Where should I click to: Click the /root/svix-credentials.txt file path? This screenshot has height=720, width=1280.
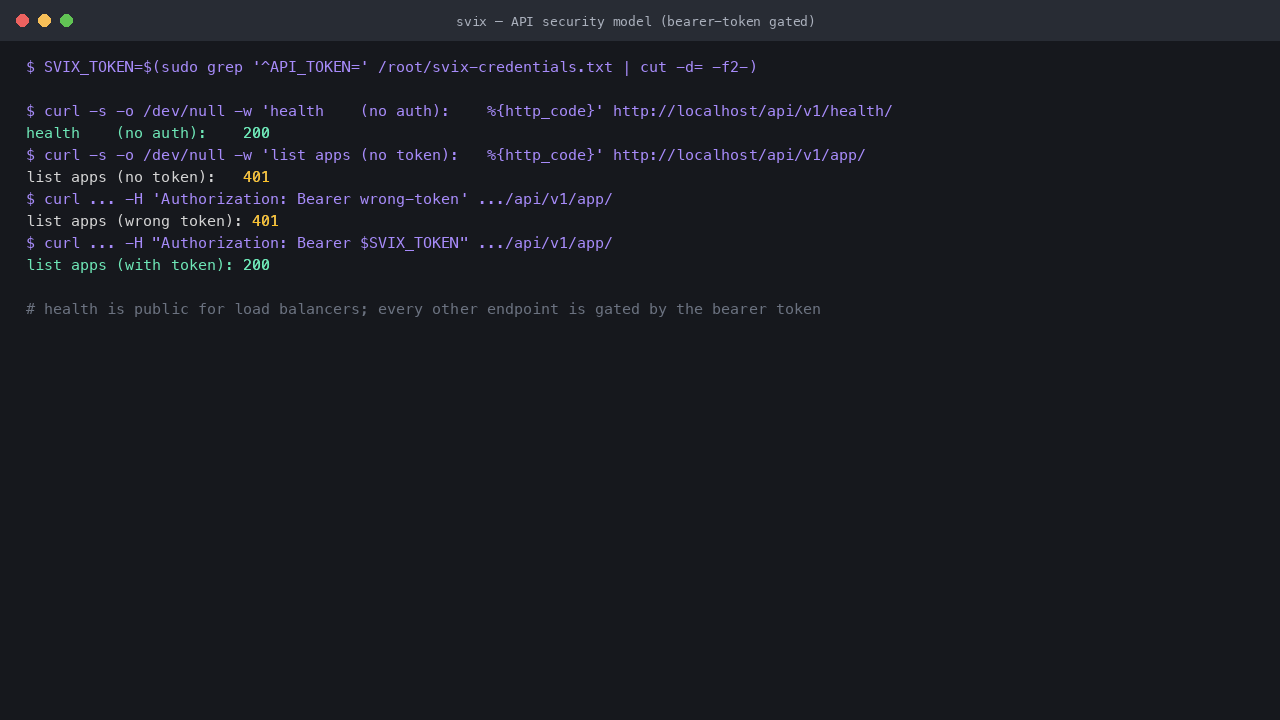pyautogui.click(x=495, y=67)
